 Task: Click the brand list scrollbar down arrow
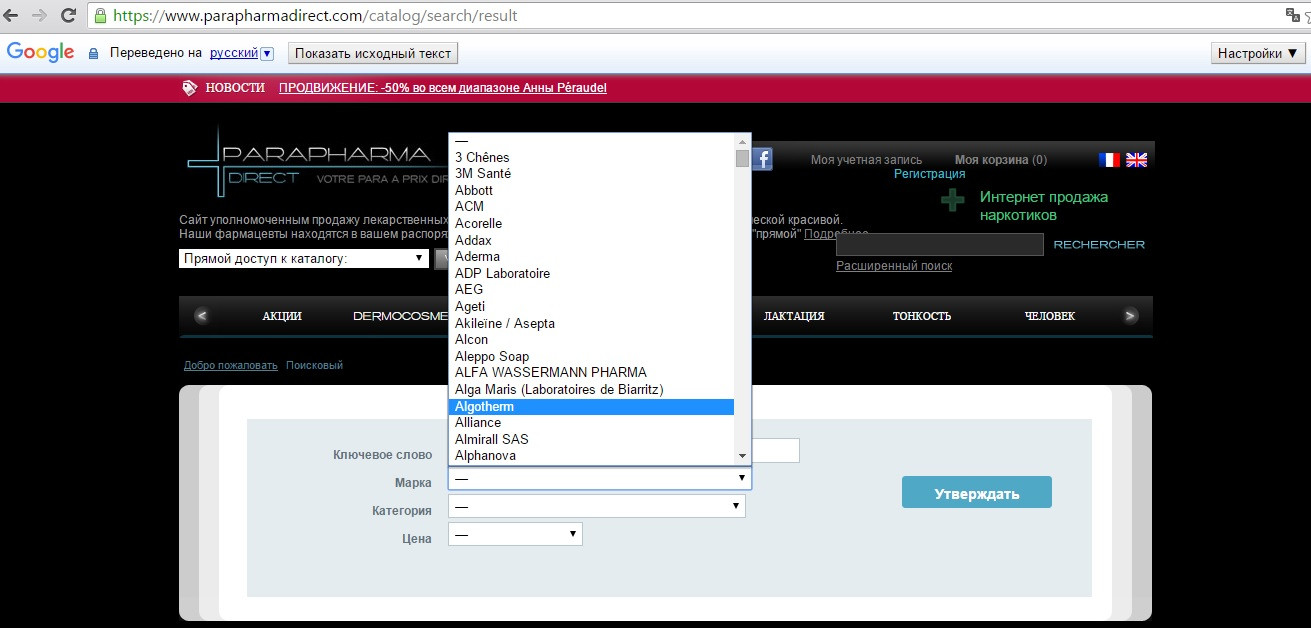tap(742, 456)
